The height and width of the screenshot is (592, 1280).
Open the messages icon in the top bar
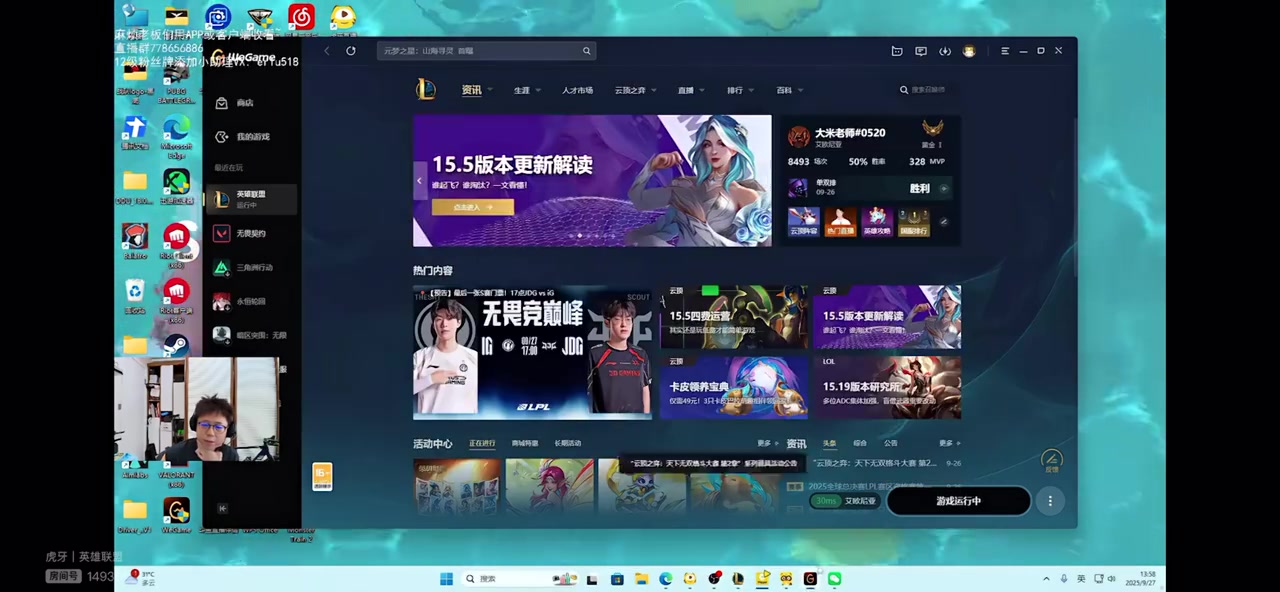point(921,51)
